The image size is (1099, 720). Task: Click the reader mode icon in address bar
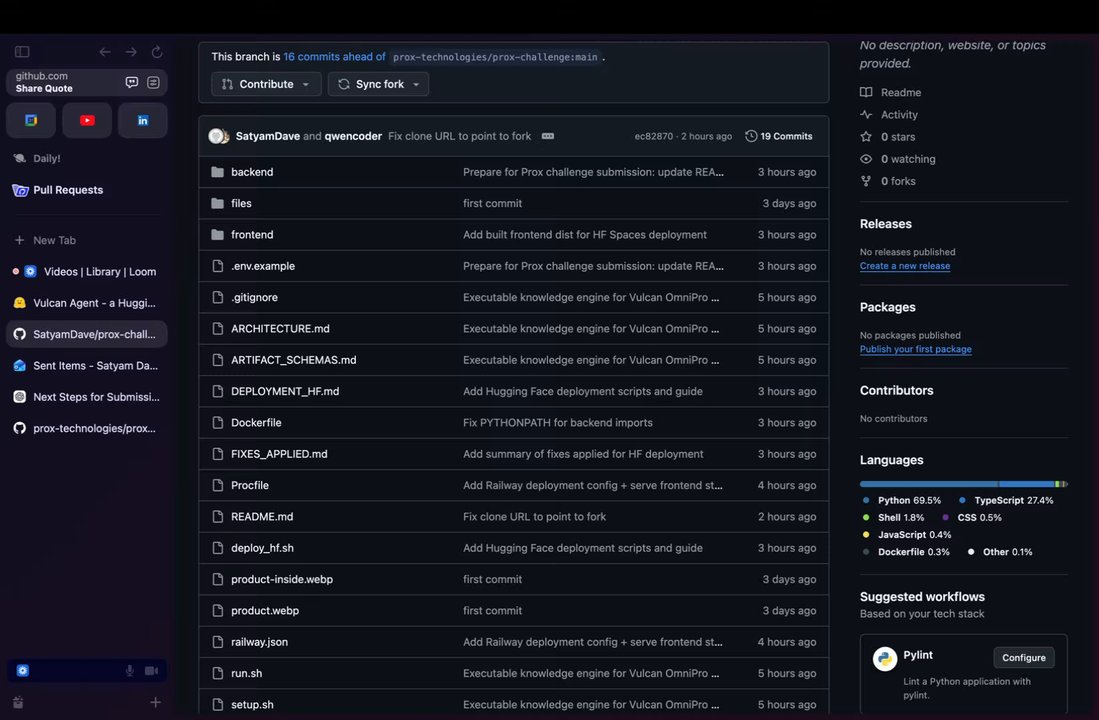[x=153, y=82]
